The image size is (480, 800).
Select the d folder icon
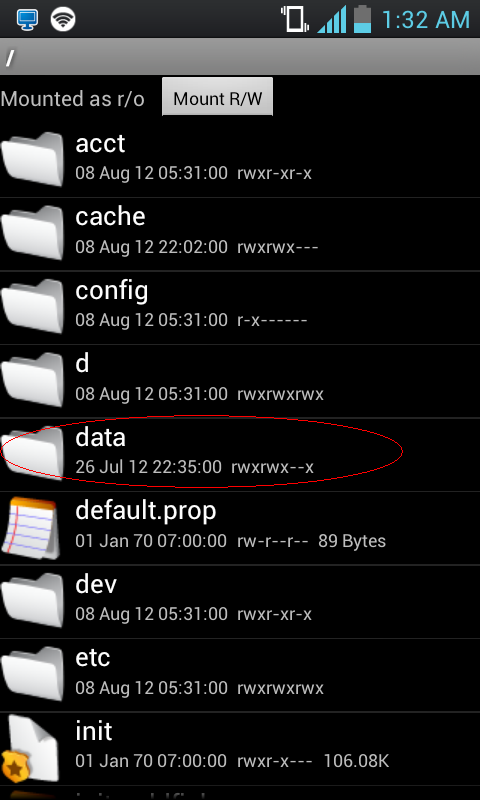(x=32, y=380)
